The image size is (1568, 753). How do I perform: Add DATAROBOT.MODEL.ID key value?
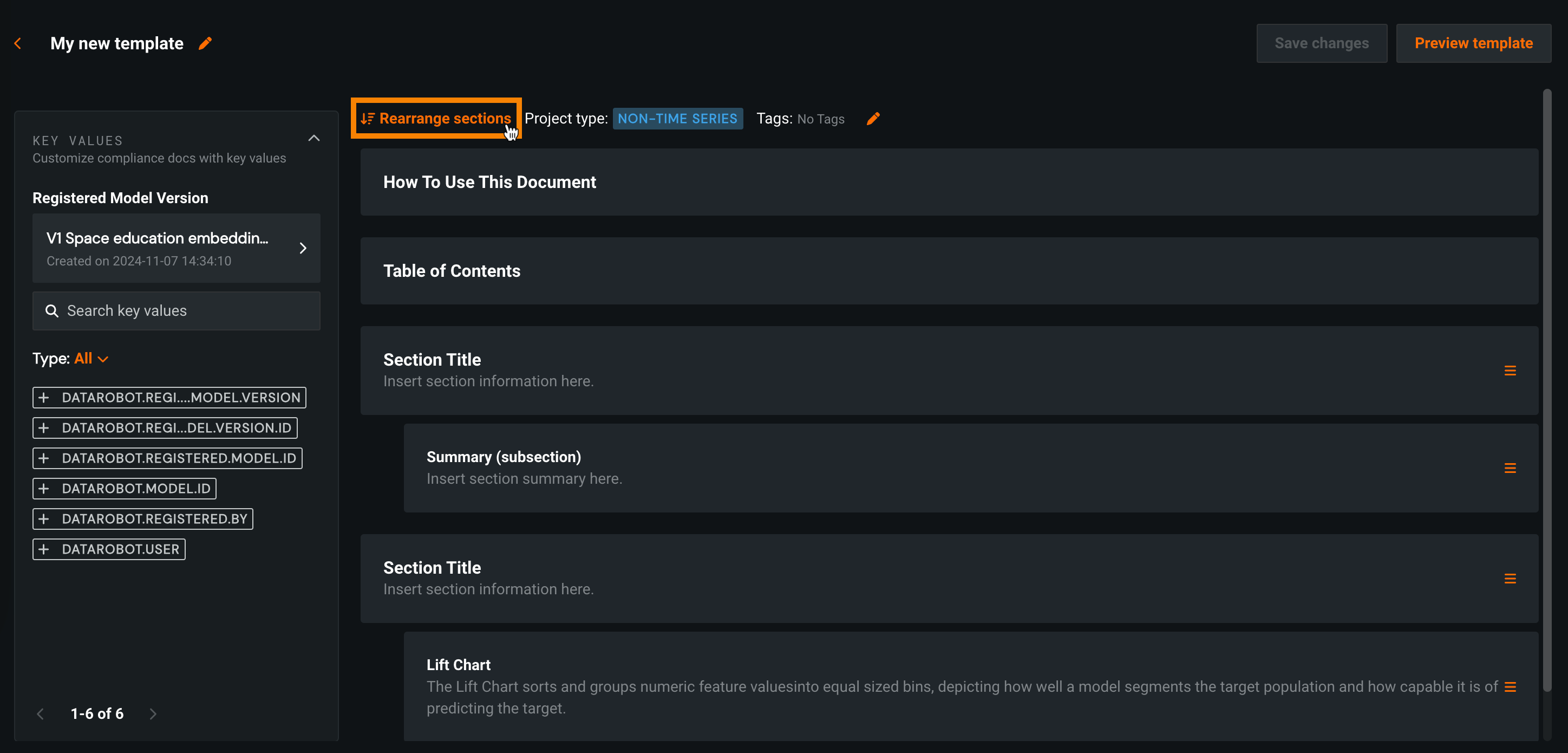coord(44,489)
